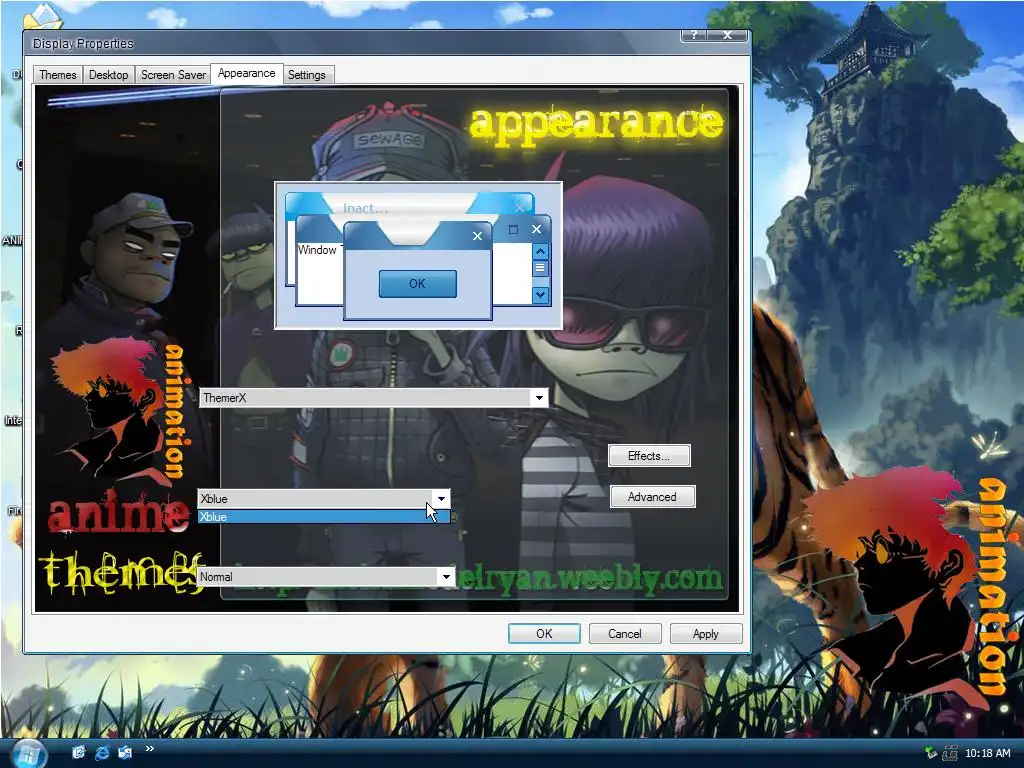Click preview scrollbar down arrow
The image size is (1024, 768).
[x=540, y=295]
